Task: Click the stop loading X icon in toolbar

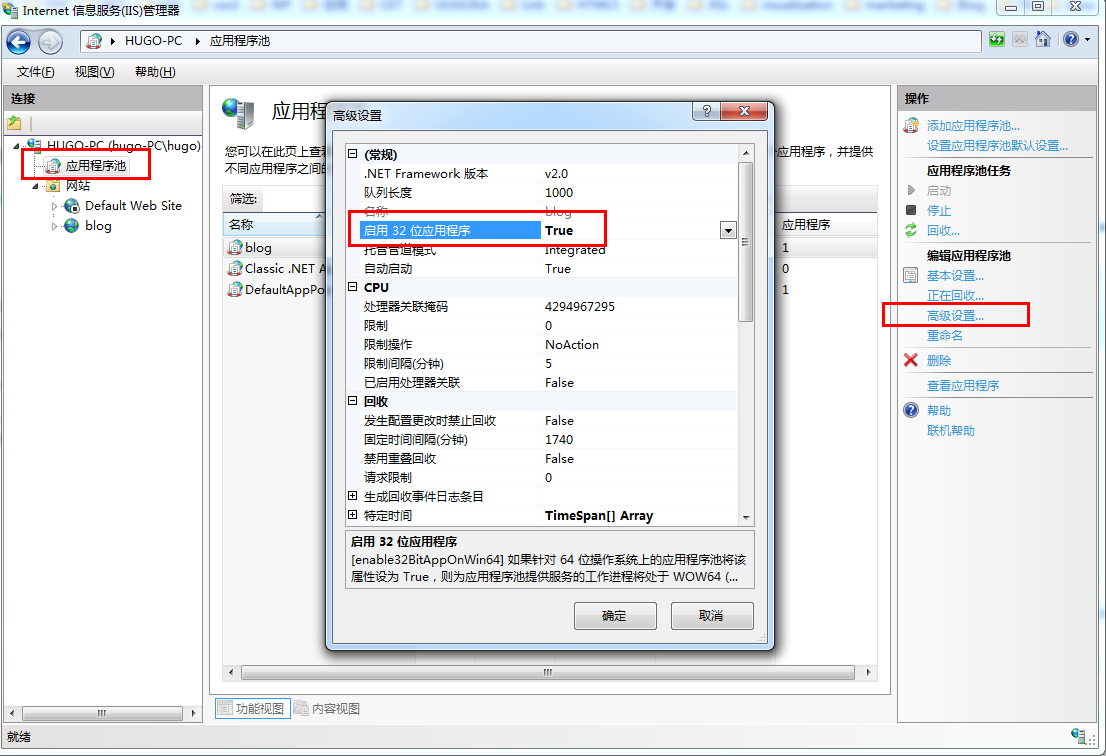Action: 1020,39
